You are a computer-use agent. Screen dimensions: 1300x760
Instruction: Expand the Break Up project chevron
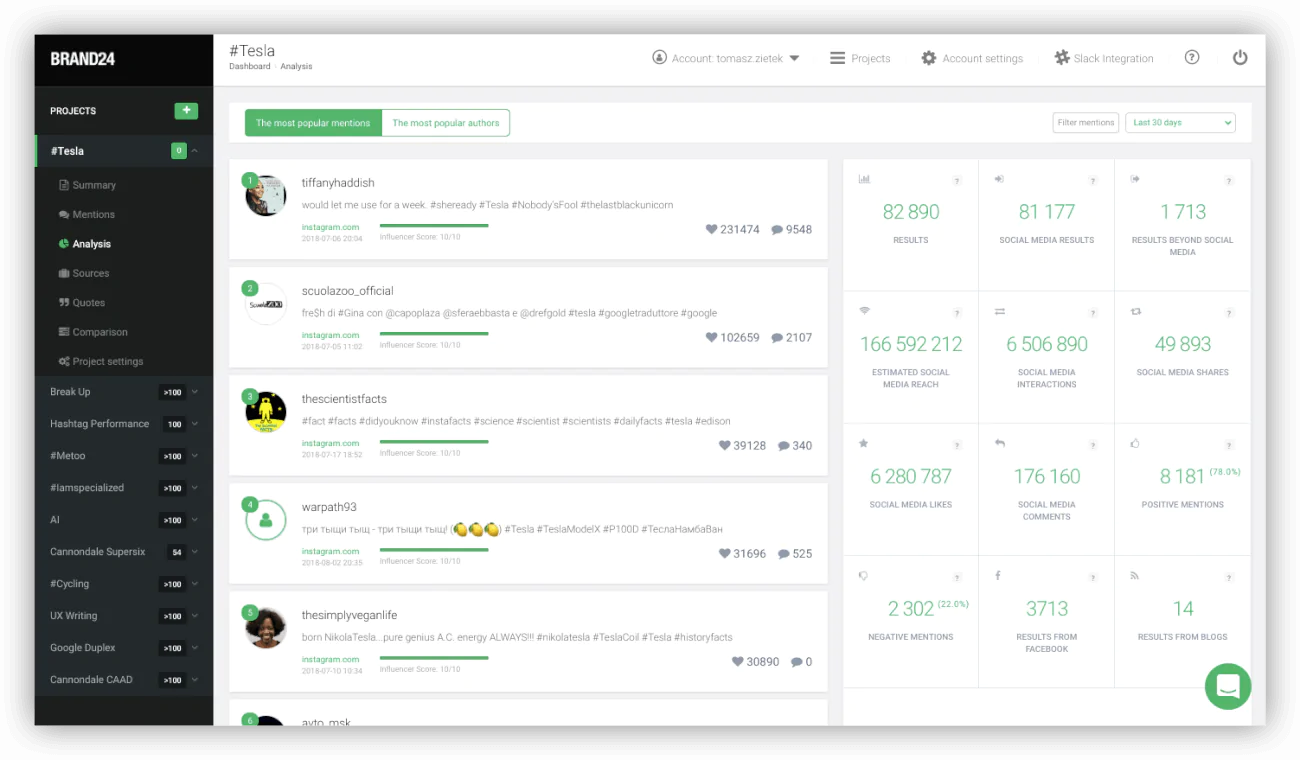pyautogui.click(x=195, y=392)
